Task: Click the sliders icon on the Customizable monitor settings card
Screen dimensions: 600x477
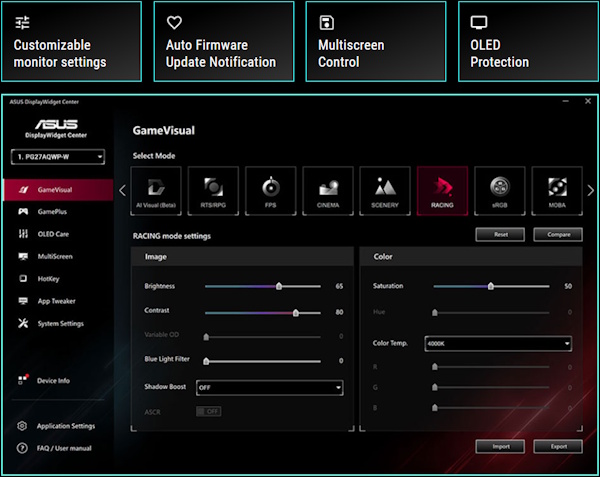Action: [22, 23]
